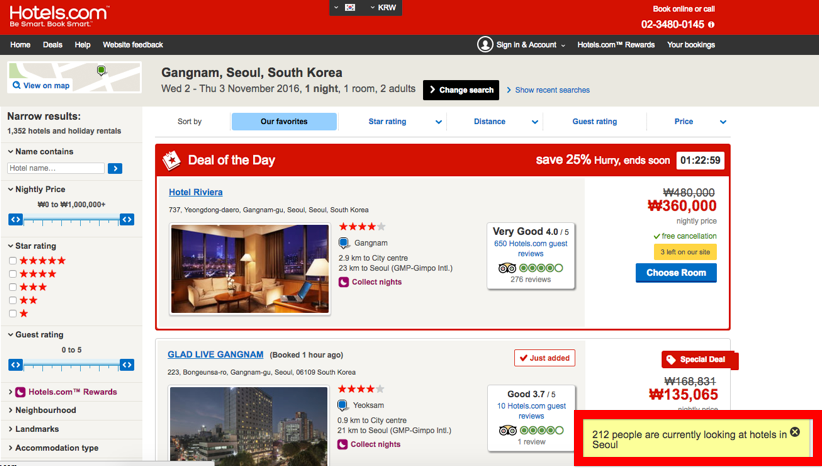Open the Home menu item
Image resolution: width=822 pixels, height=469 pixels.
(20, 45)
